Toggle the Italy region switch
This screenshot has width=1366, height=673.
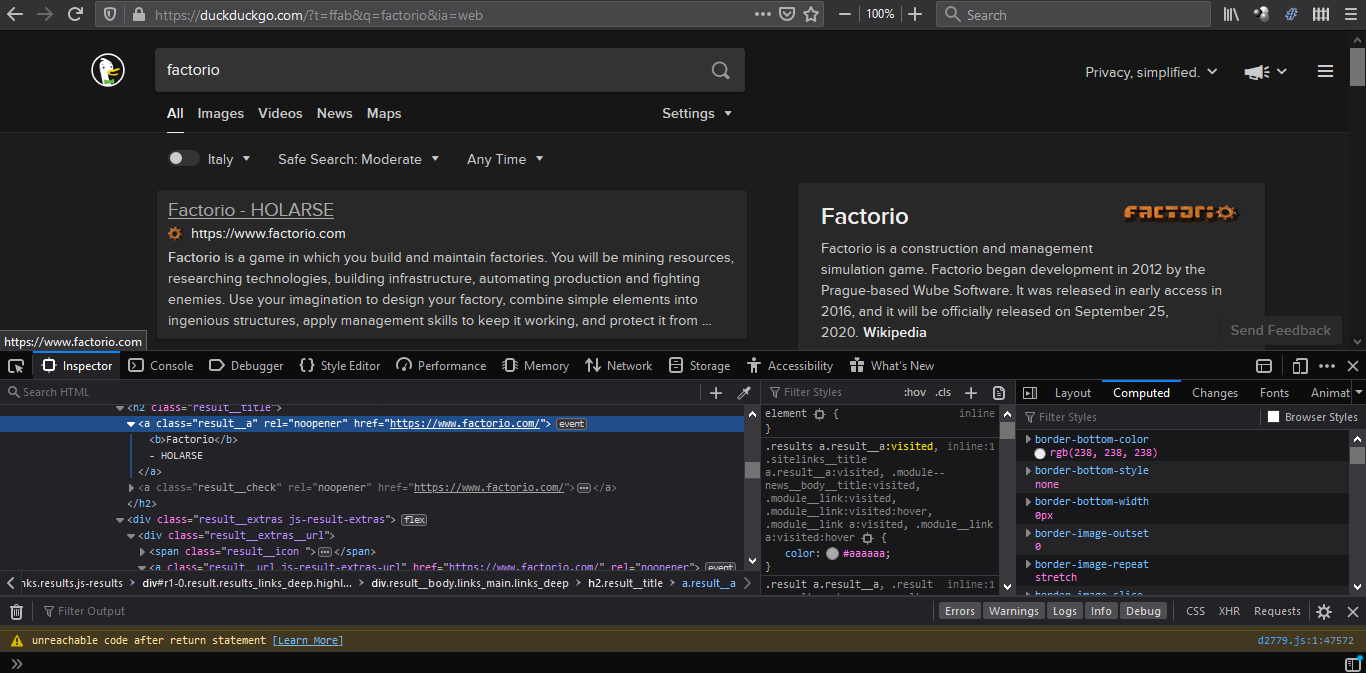184,158
